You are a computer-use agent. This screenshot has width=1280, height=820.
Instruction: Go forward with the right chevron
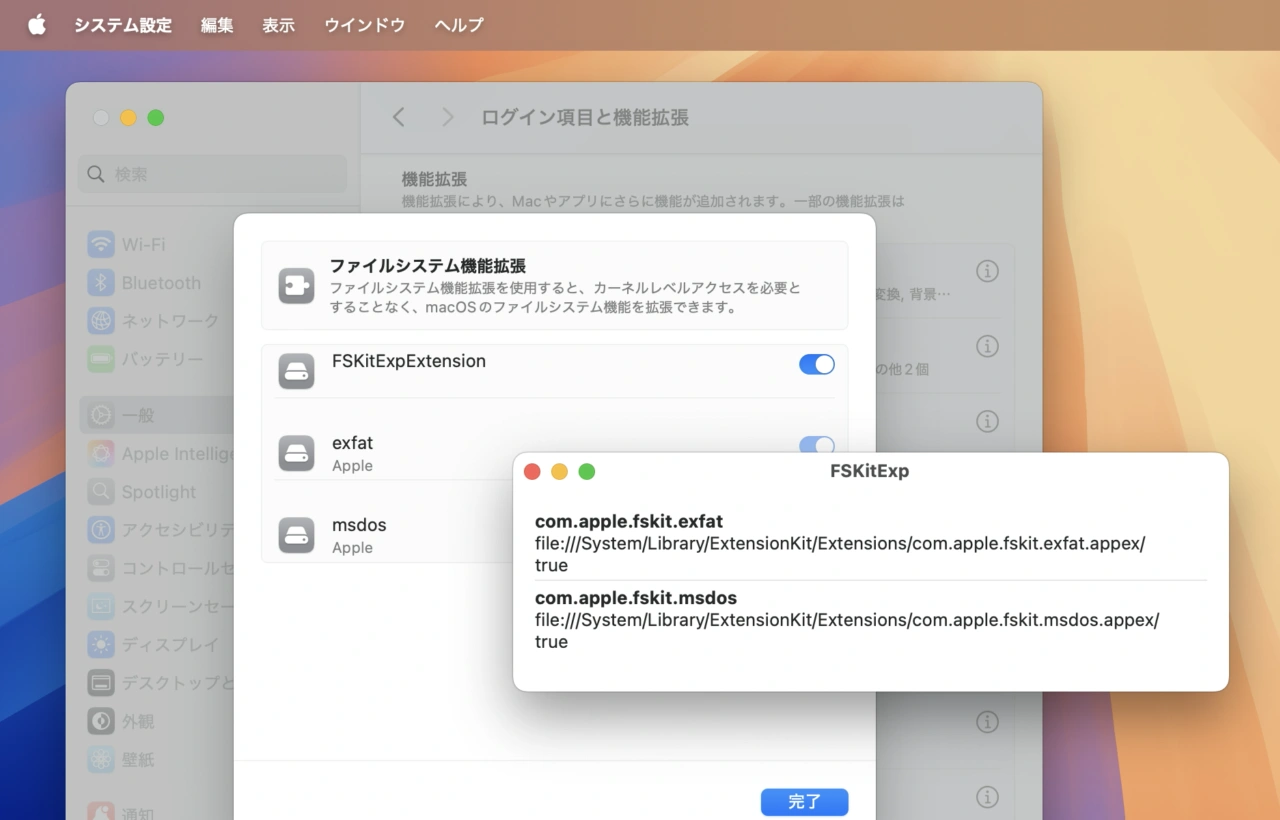pyautogui.click(x=448, y=118)
